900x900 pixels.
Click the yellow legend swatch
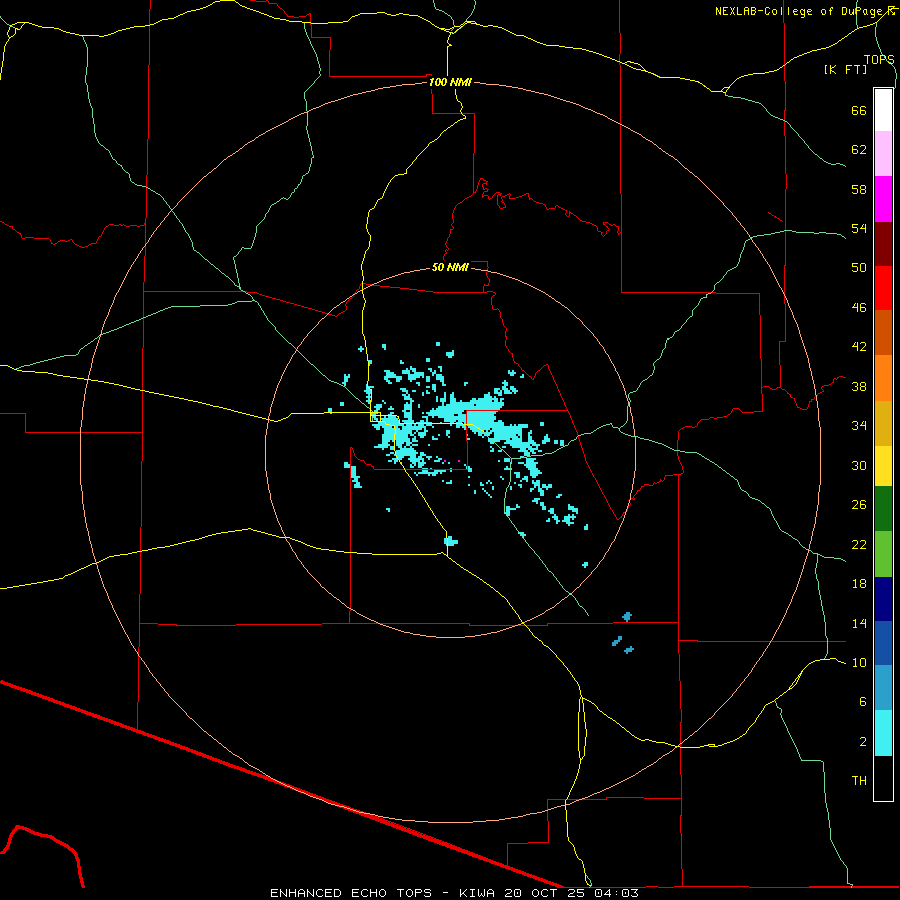(x=883, y=466)
